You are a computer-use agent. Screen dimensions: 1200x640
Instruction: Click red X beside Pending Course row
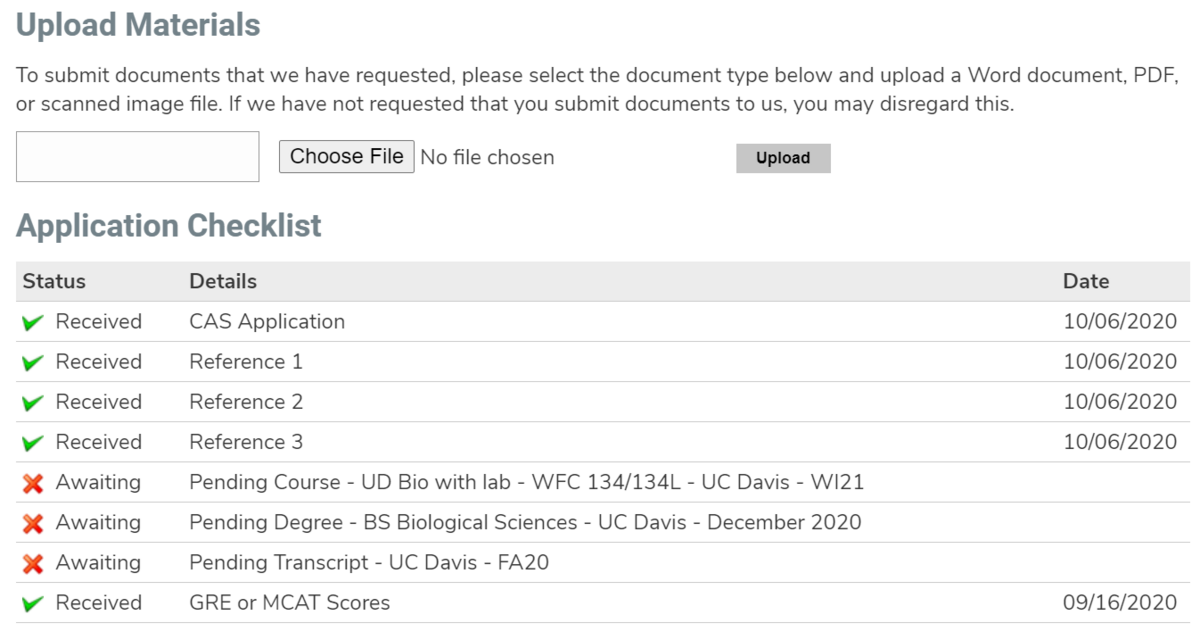click(x=33, y=483)
